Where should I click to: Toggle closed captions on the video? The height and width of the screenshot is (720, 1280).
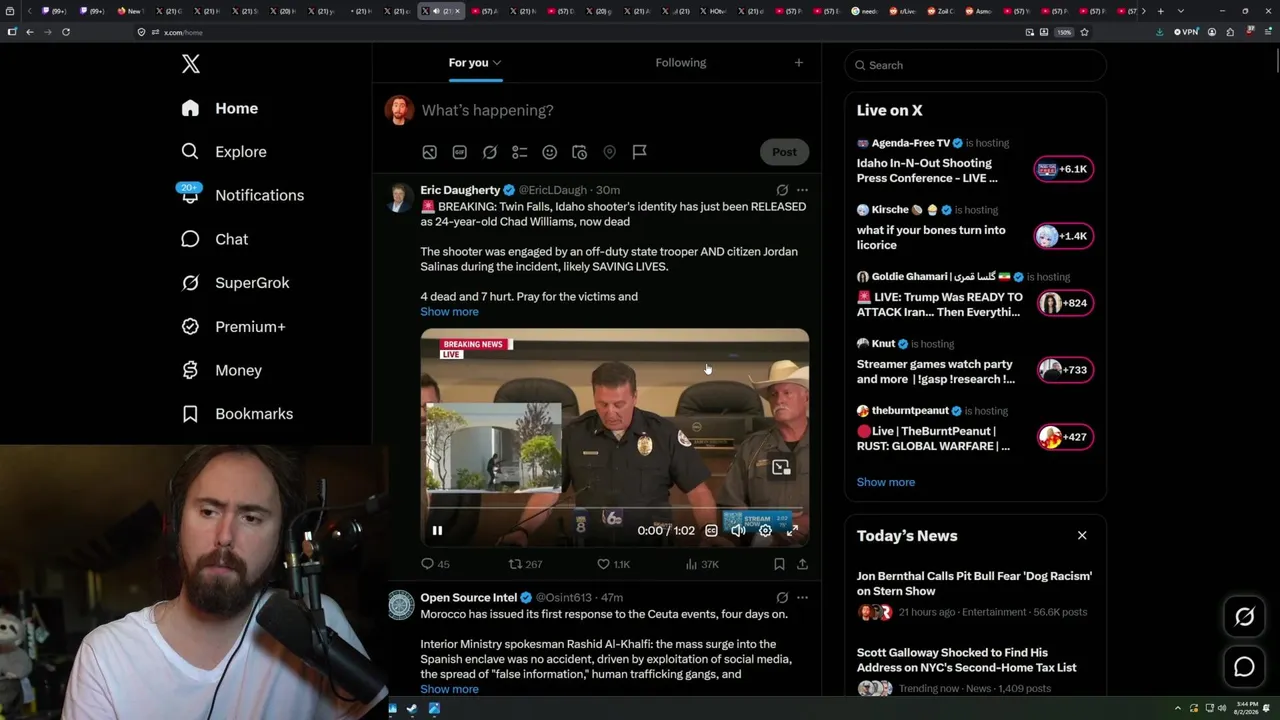[x=711, y=531]
